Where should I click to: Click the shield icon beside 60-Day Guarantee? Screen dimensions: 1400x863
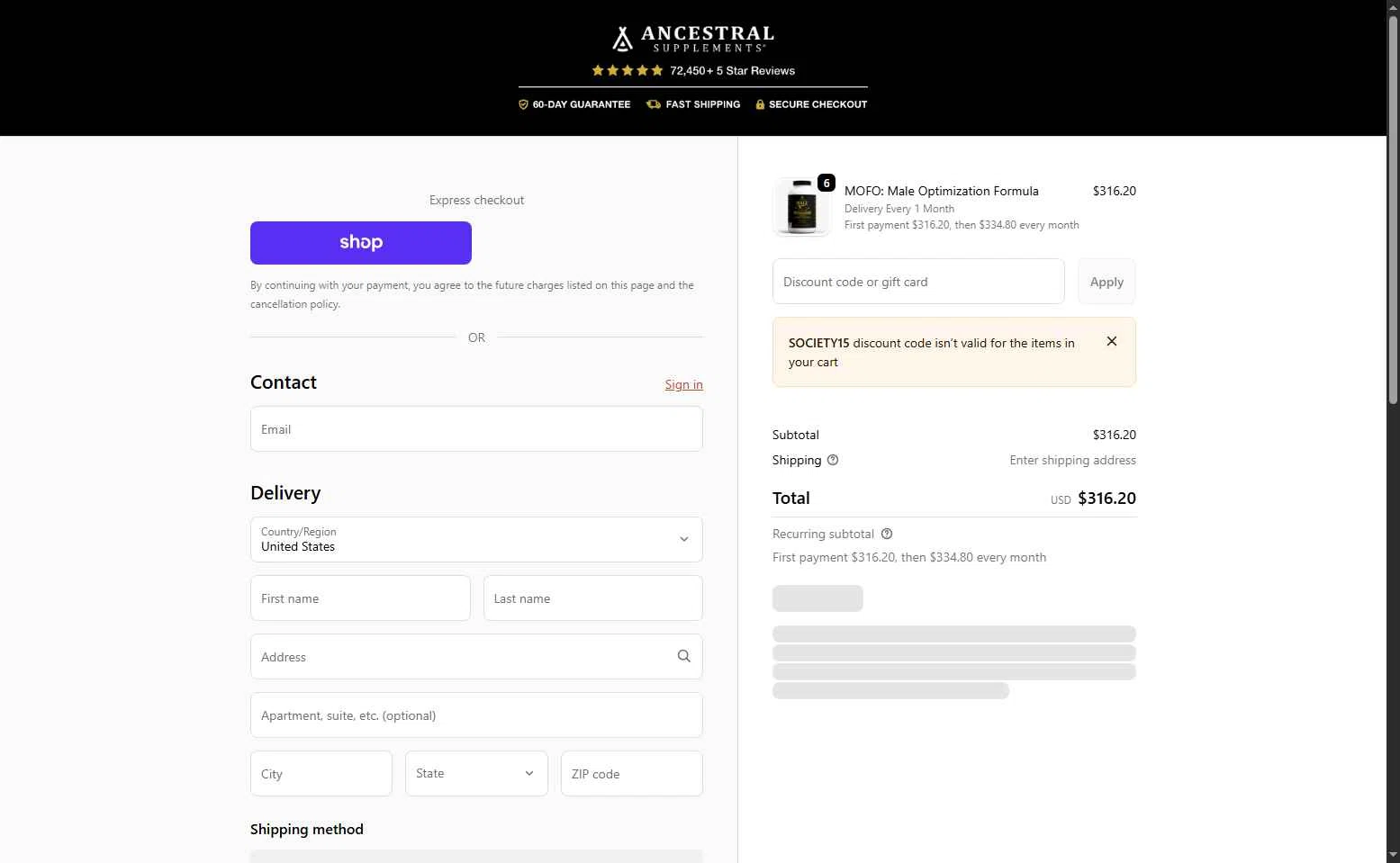tap(523, 104)
